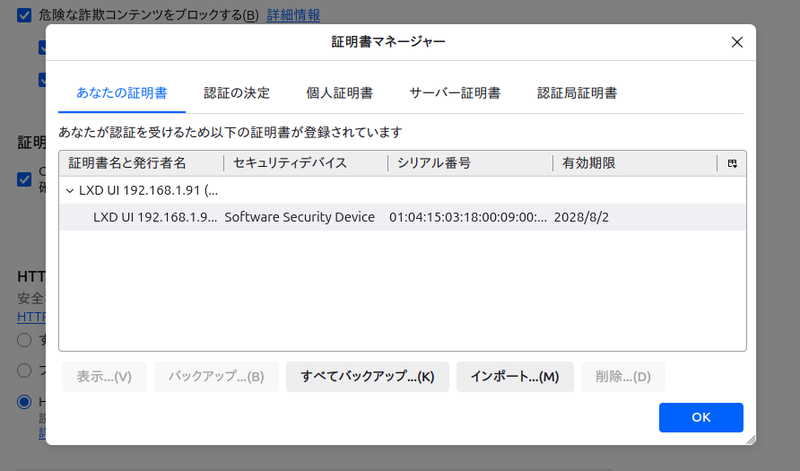
Task: Go to the サーバー証明書 tab
Action: point(454,93)
